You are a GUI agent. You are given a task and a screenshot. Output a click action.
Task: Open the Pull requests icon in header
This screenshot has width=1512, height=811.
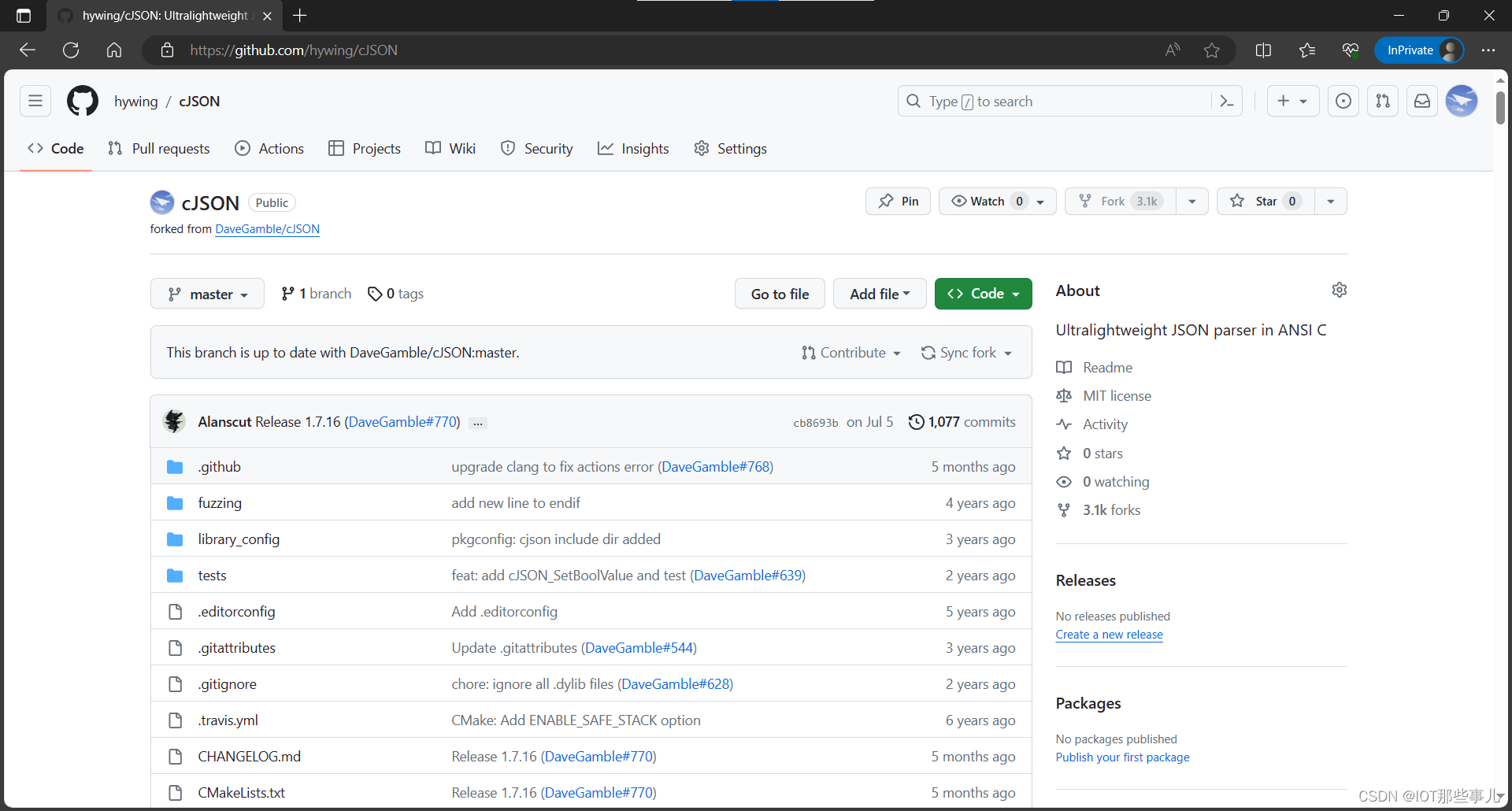(1383, 101)
